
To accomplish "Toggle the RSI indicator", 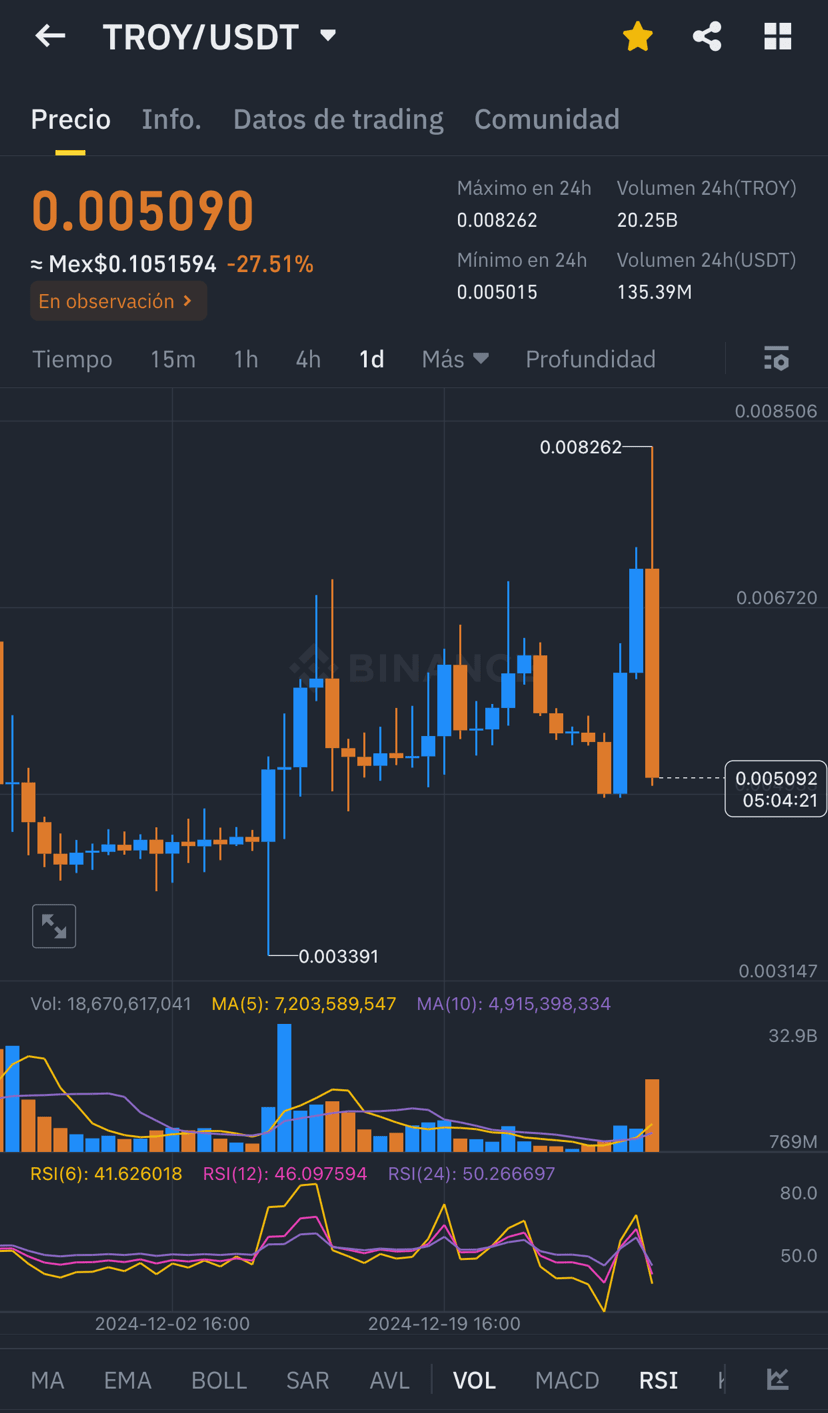I will click(658, 1380).
